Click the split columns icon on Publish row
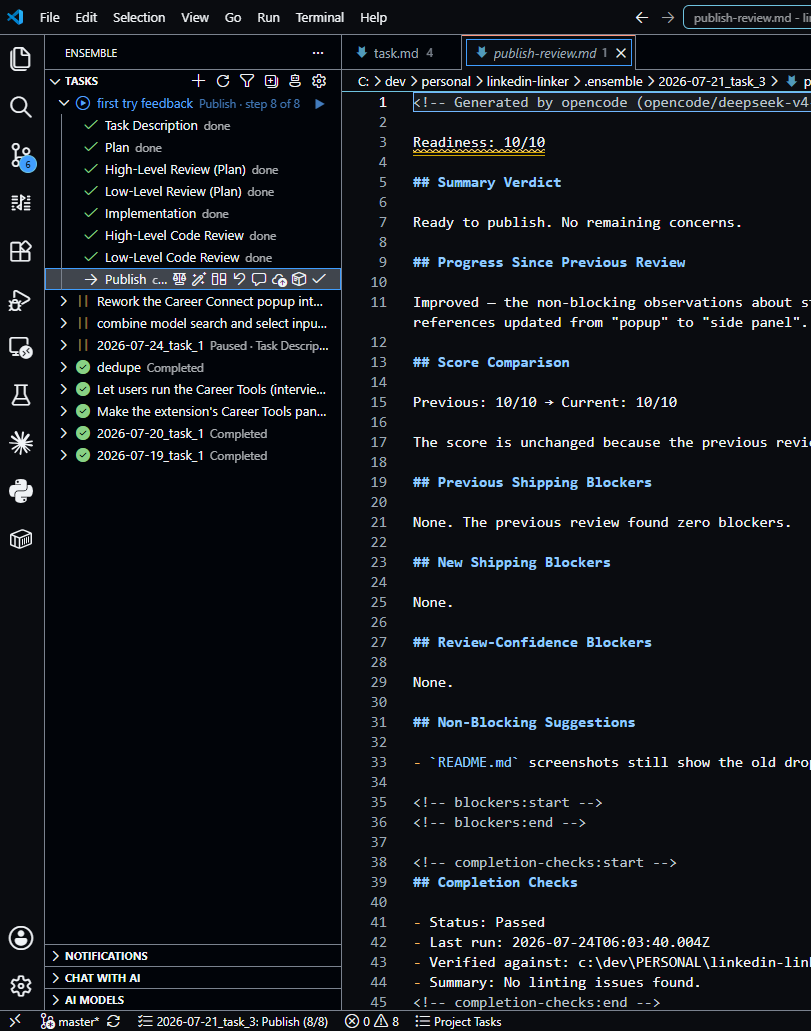Image resolution: width=811 pixels, height=1031 pixels. [219, 279]
